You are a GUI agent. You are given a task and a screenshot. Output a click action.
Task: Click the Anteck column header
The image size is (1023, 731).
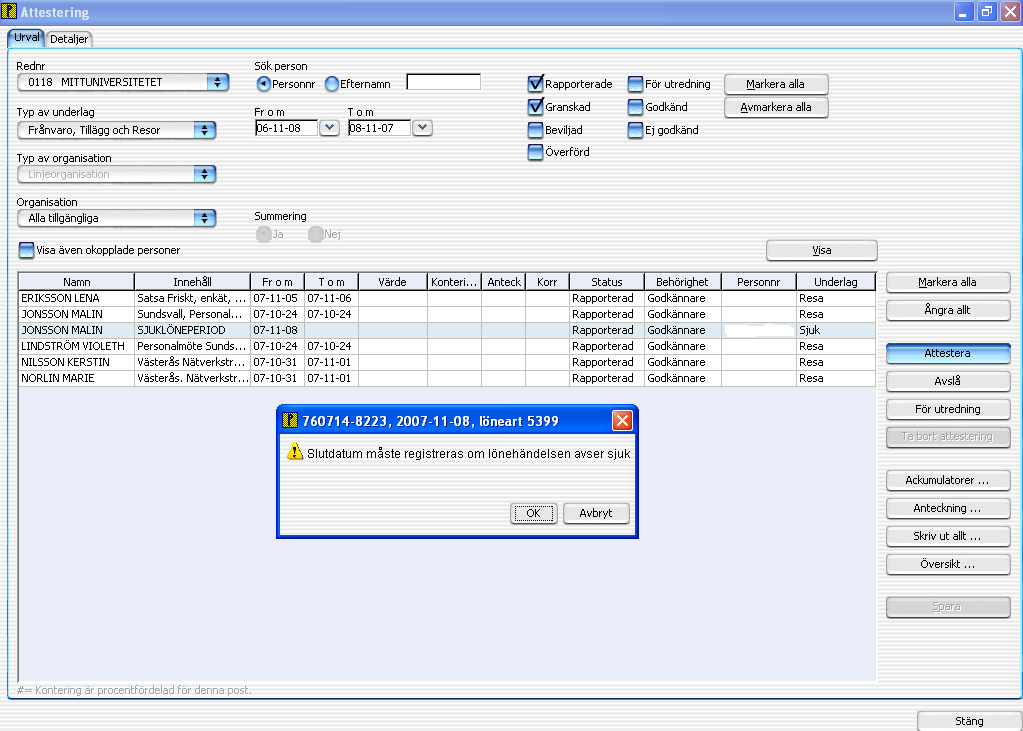504,282
